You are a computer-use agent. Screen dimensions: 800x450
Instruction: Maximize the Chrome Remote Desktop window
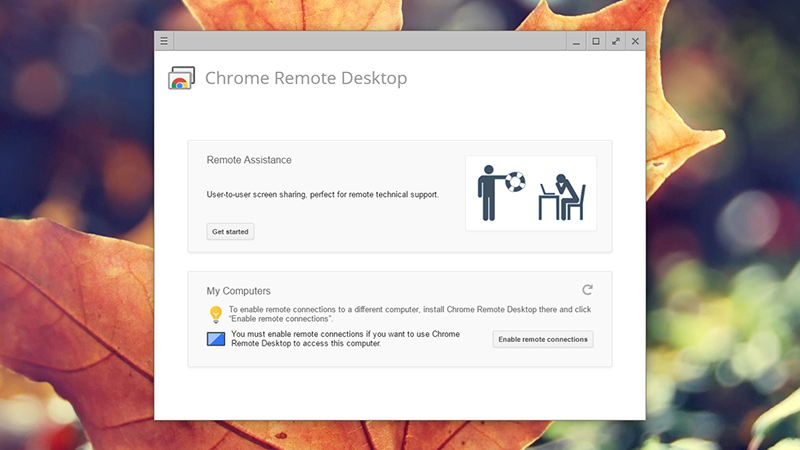pos(595,41)
